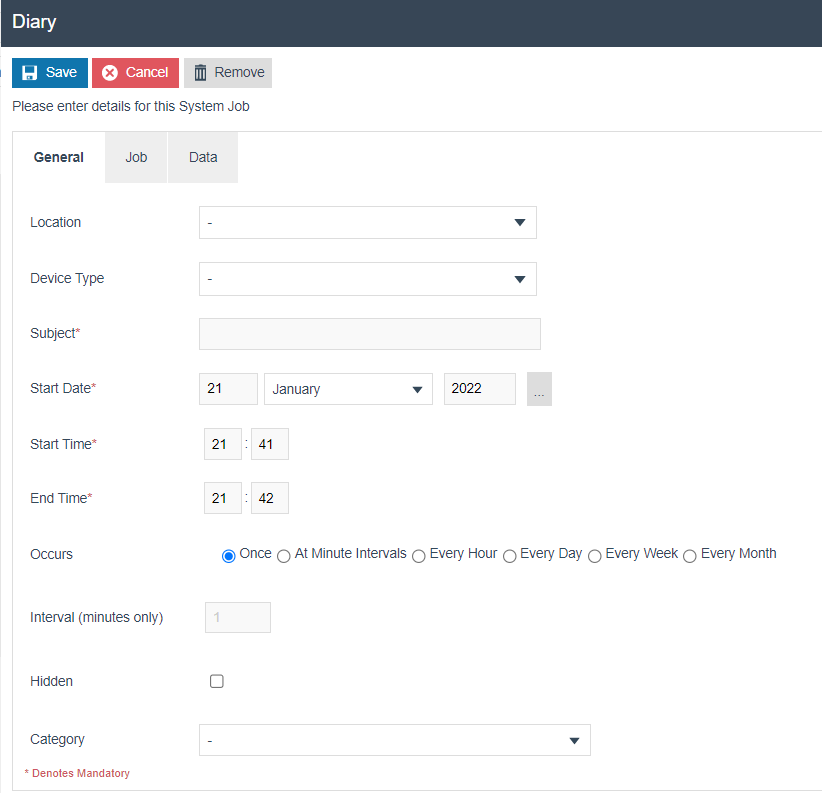
Task: Click the Remove button with trash icon
Action: [228, 73]
